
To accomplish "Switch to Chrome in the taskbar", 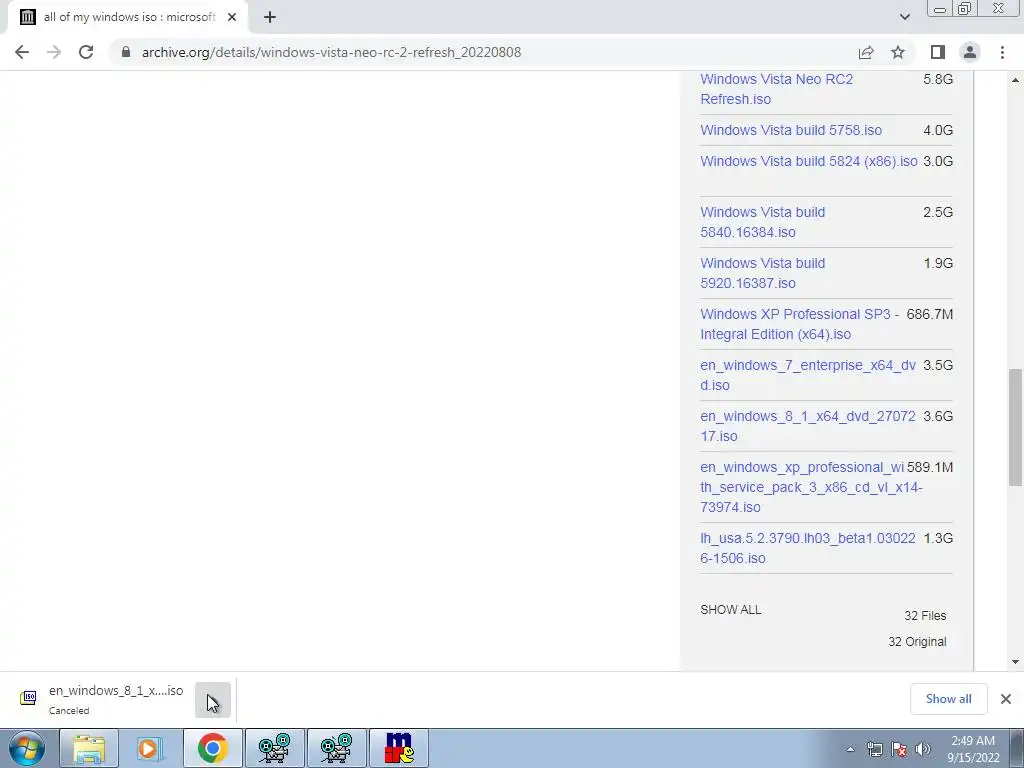I will [x=212, y=748].
